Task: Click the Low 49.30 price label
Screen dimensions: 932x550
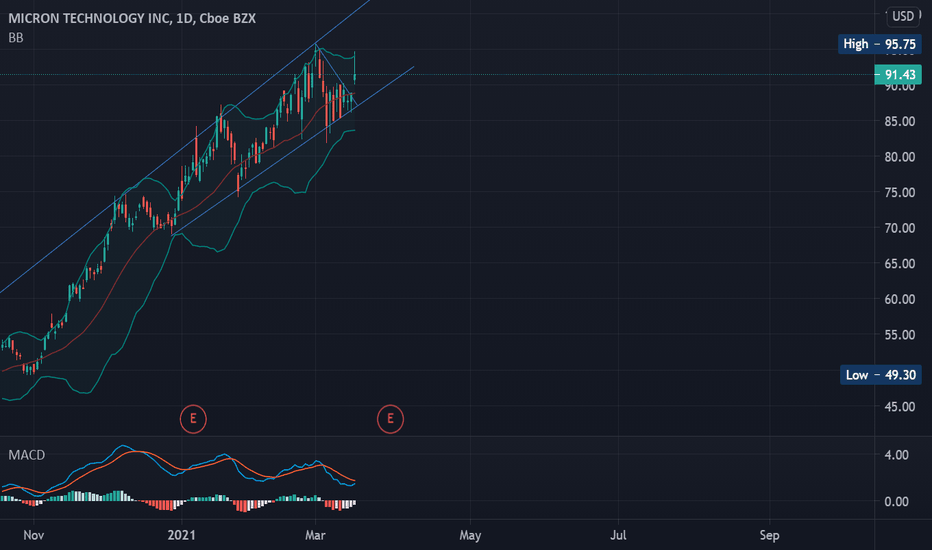Action: (x=881, y=375)
